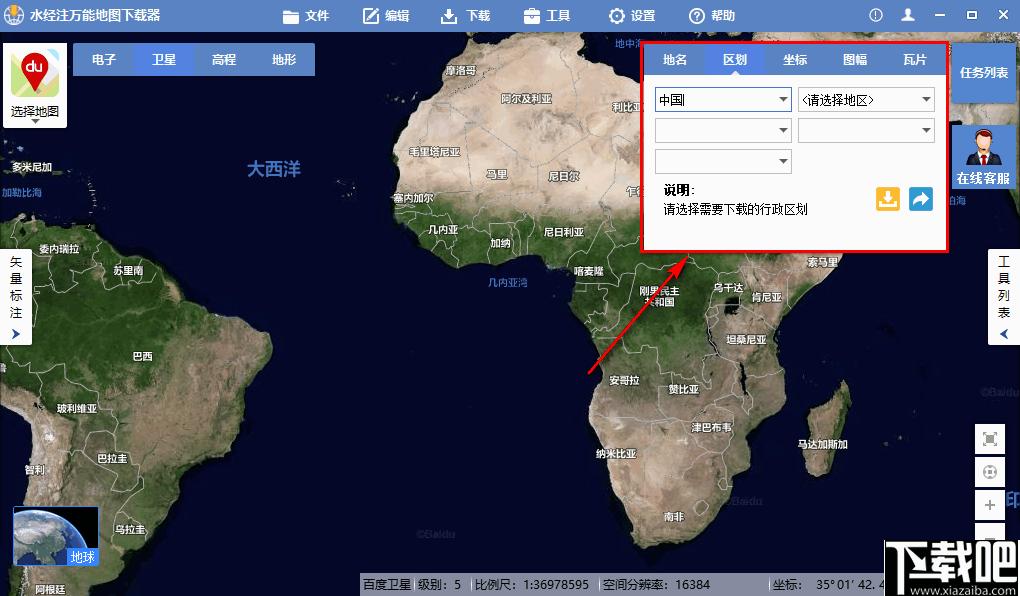The image size is (1020, 596).
Task: Open the 编辑 menu
Action: click(x=386, y=16)
